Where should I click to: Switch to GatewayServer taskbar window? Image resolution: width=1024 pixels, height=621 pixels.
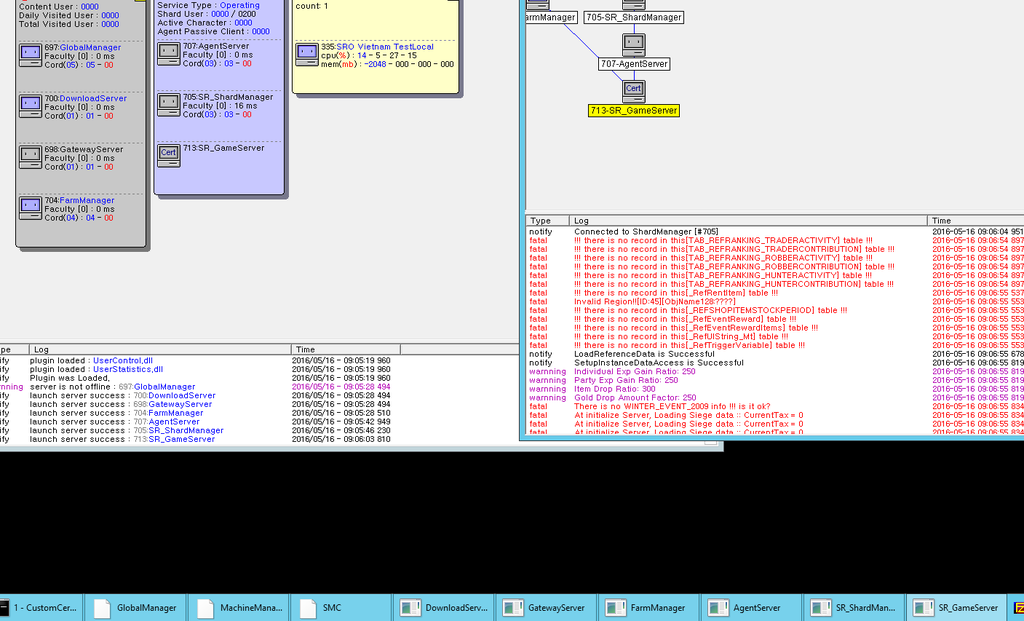pyautogui.click(x=545, y=607)
